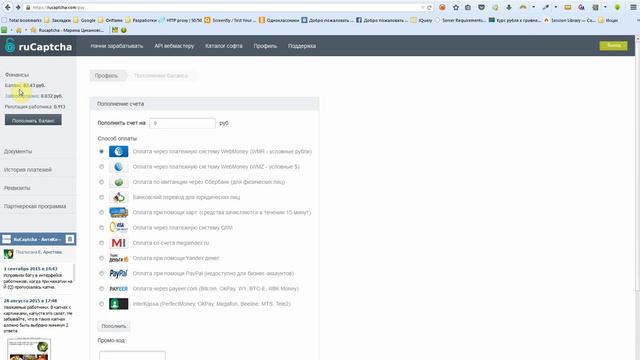
Task: Open 'Поддержка' nav item
Action: click(302, 46)
